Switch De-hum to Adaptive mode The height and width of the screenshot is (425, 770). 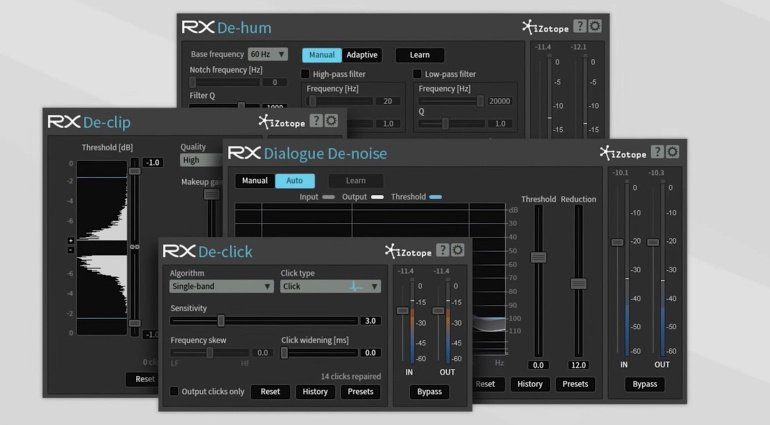[362, 55]
